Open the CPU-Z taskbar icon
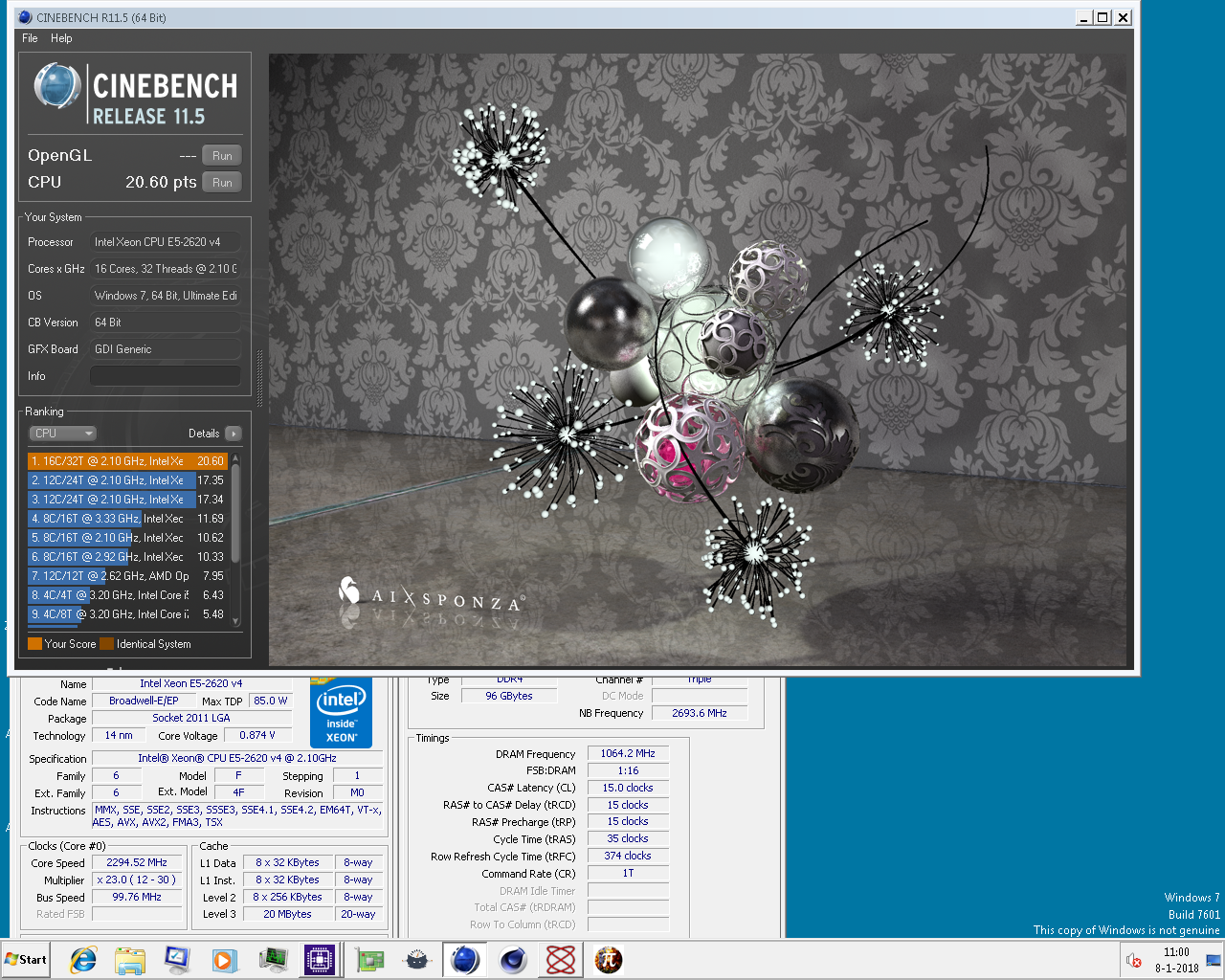This screenshot has width=1225, height=980. 319,959
